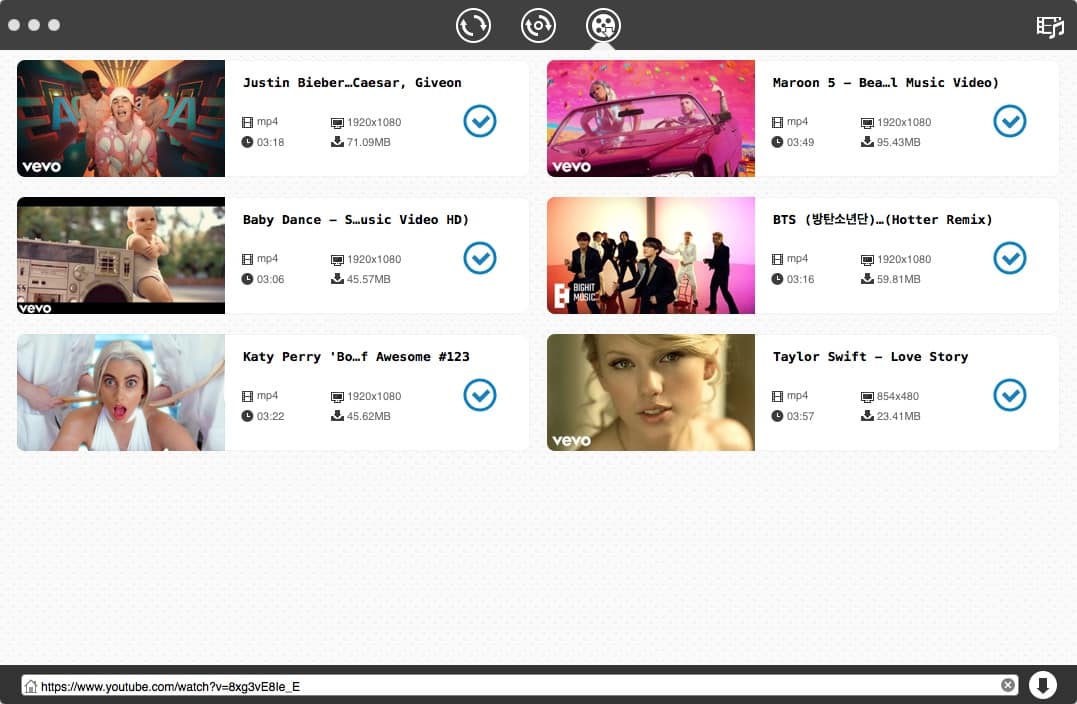This screenshot has height=704, width=1077.
Task: Select the '71.09MB' file size text
Action: 369,142
